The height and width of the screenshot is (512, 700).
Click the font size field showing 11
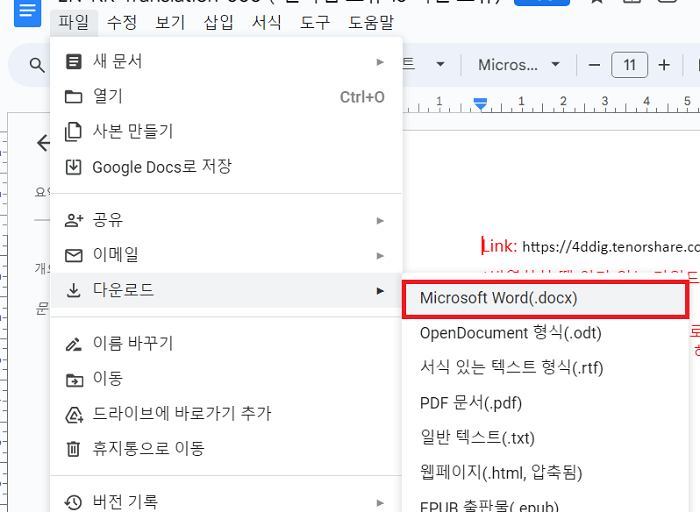click(x=629, y=65)
